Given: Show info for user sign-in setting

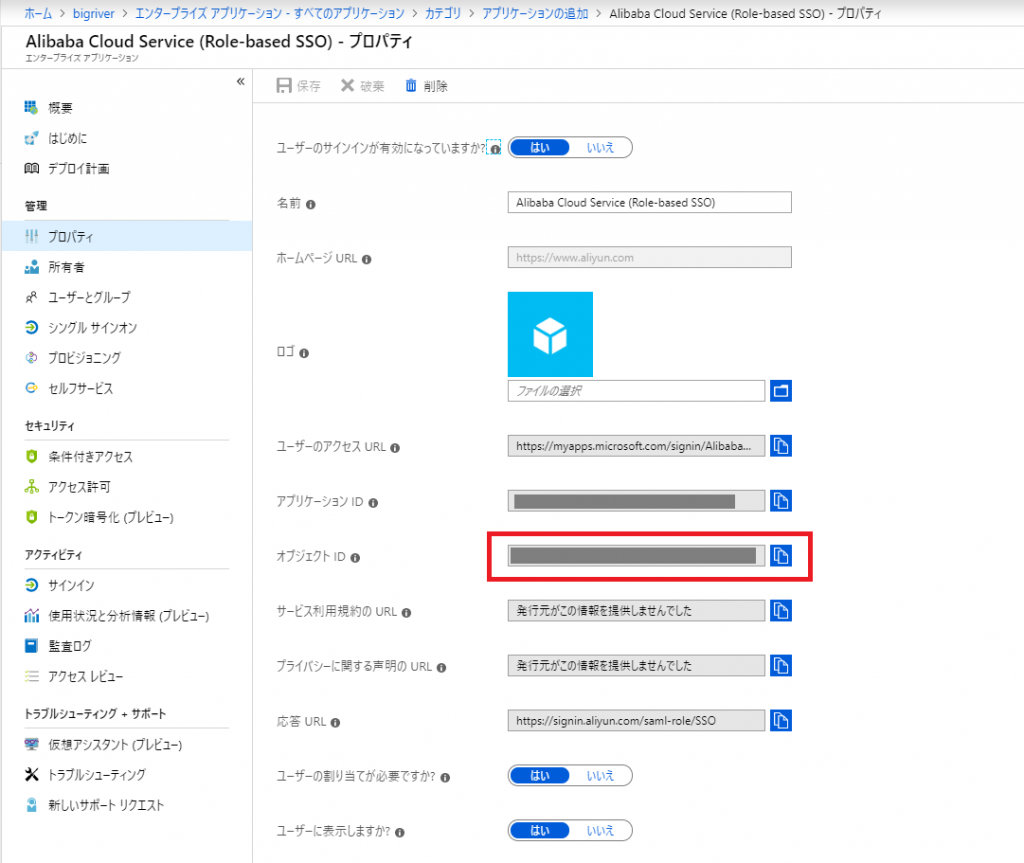Looking at the screenshot, I should coord(496,149).
